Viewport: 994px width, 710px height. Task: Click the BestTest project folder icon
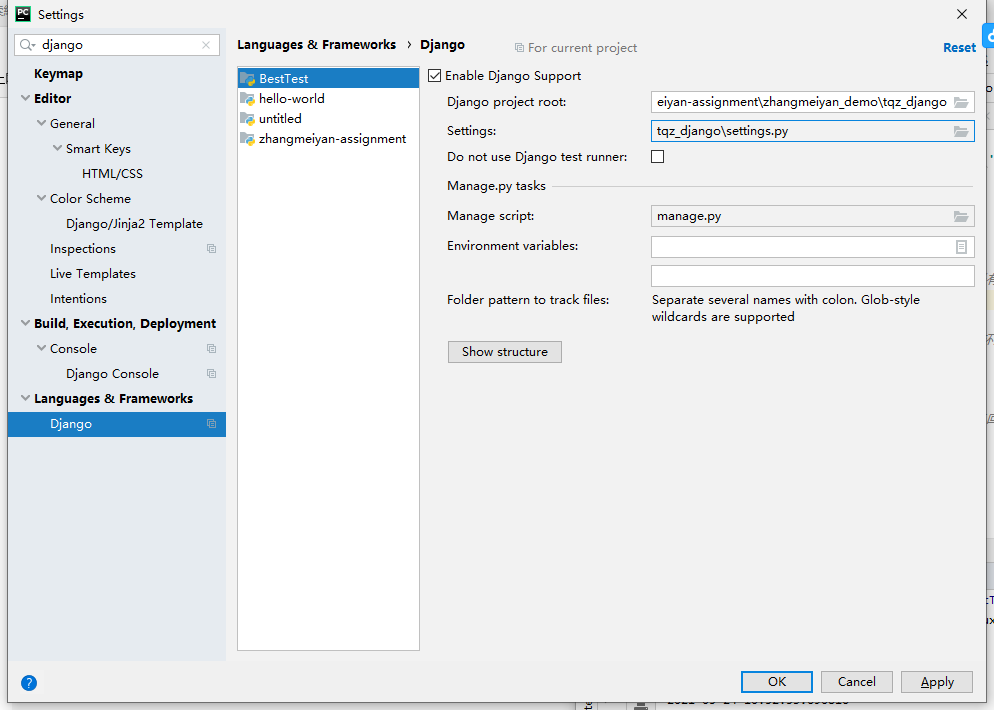click(x=247, y=79)
